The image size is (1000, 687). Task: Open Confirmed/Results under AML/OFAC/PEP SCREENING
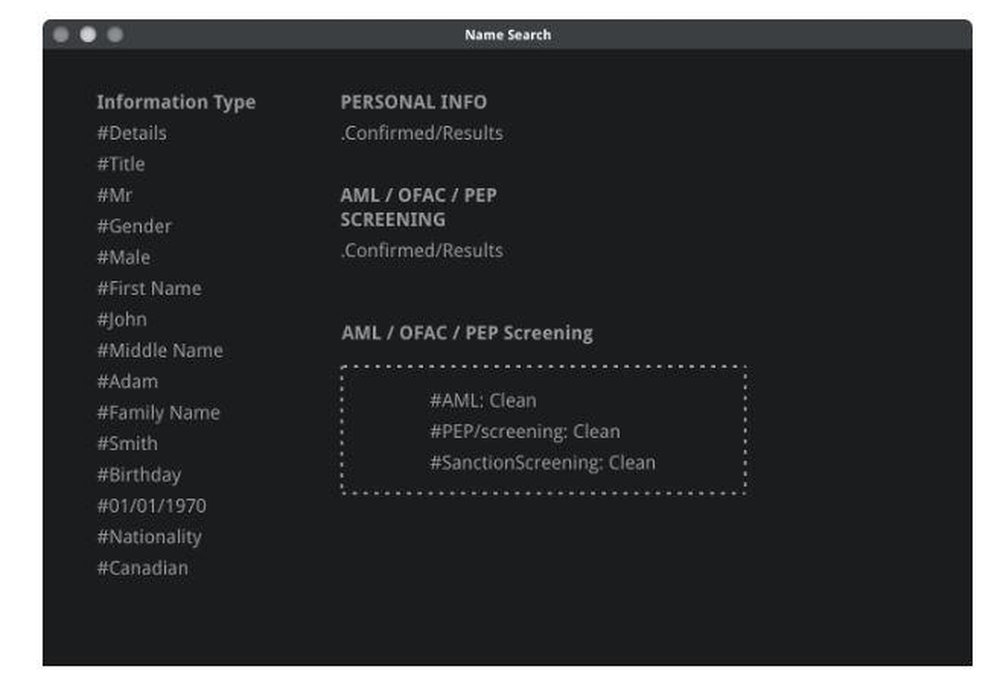[421, 250]
